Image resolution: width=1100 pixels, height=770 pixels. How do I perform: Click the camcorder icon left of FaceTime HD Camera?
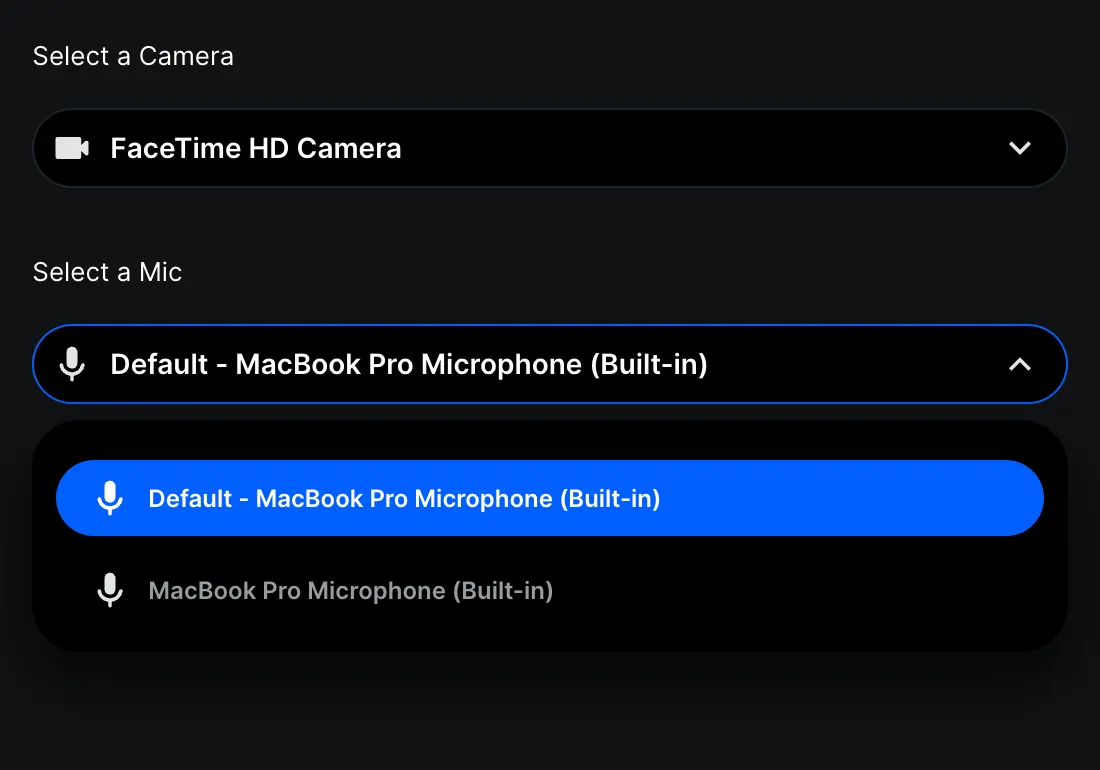click(71, 148)
